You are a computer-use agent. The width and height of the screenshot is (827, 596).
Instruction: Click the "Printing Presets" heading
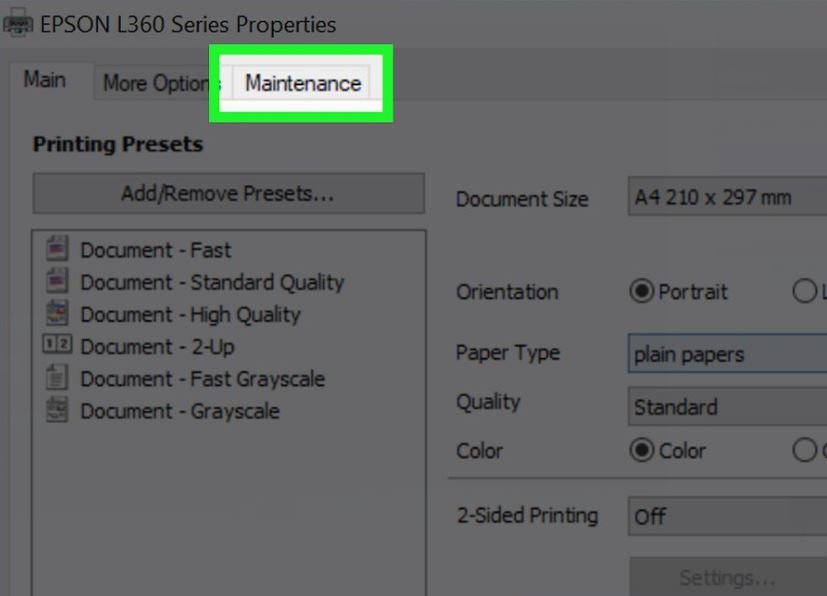[x=118, y=144]
